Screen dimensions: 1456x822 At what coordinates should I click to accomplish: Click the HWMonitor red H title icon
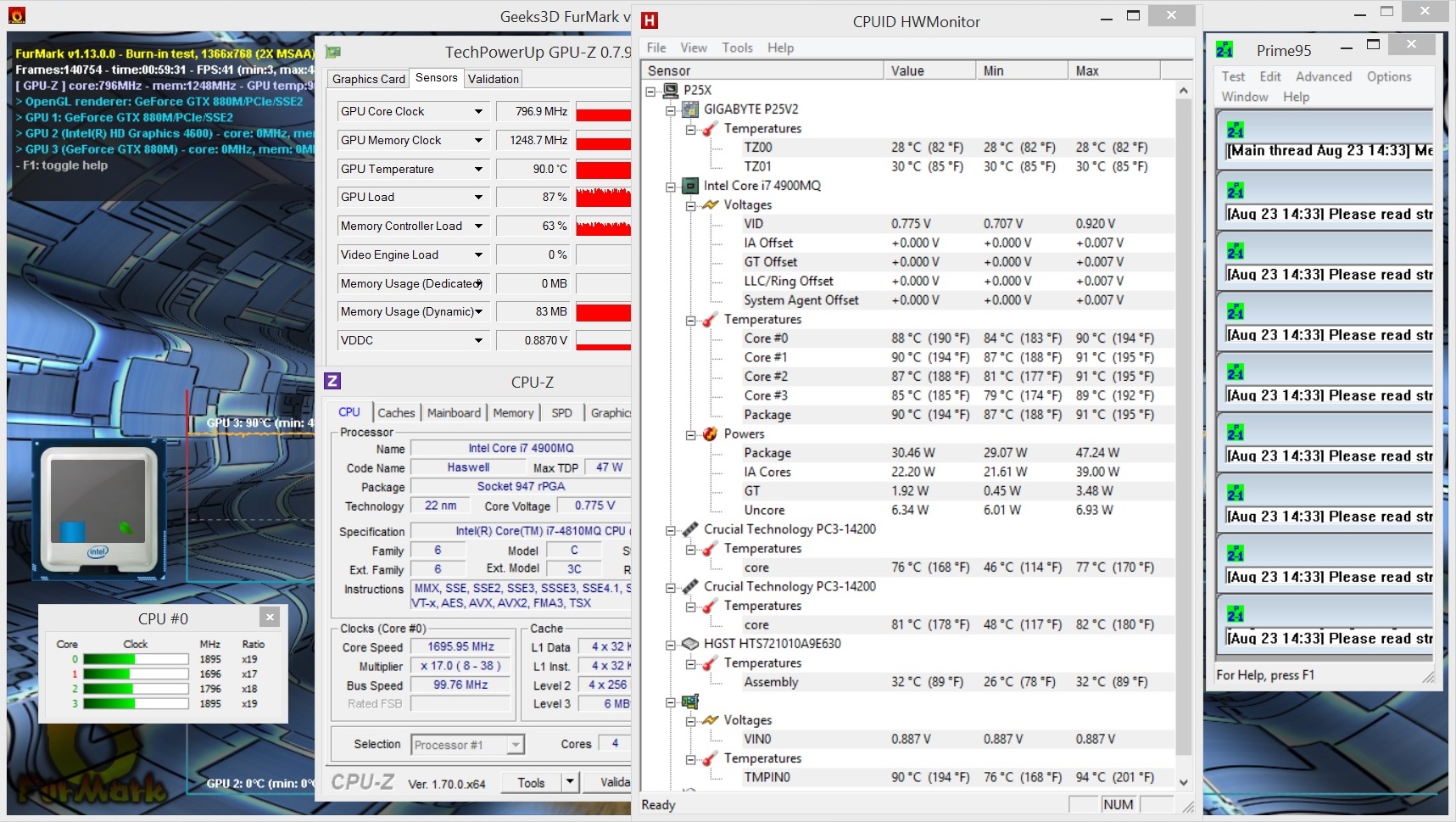pyautogui.click(x=650, y=21)
